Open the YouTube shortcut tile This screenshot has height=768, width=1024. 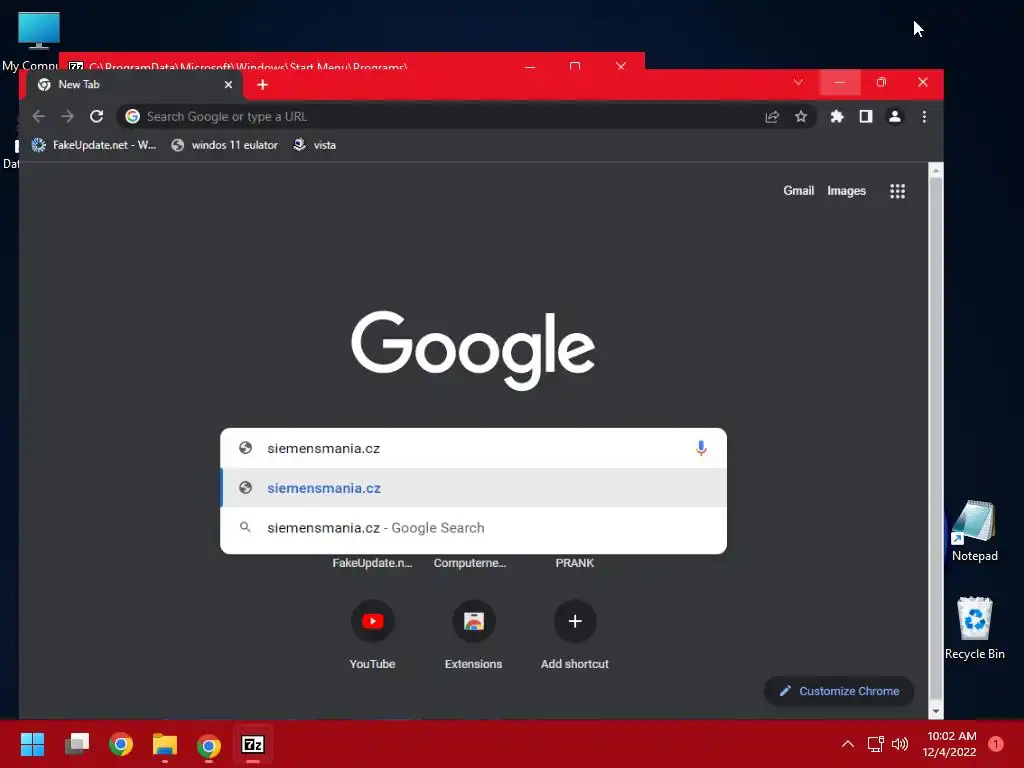[372, 634]
